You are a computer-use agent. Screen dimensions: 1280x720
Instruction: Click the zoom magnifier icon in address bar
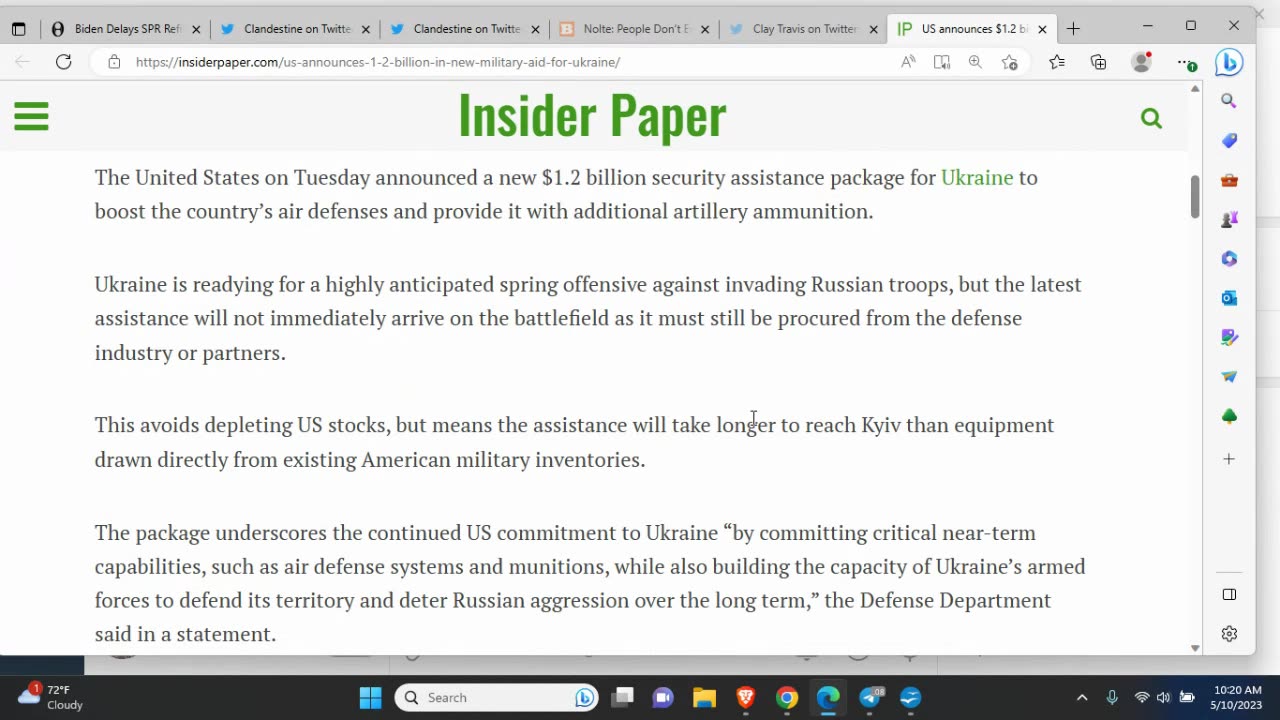point(975,62)
